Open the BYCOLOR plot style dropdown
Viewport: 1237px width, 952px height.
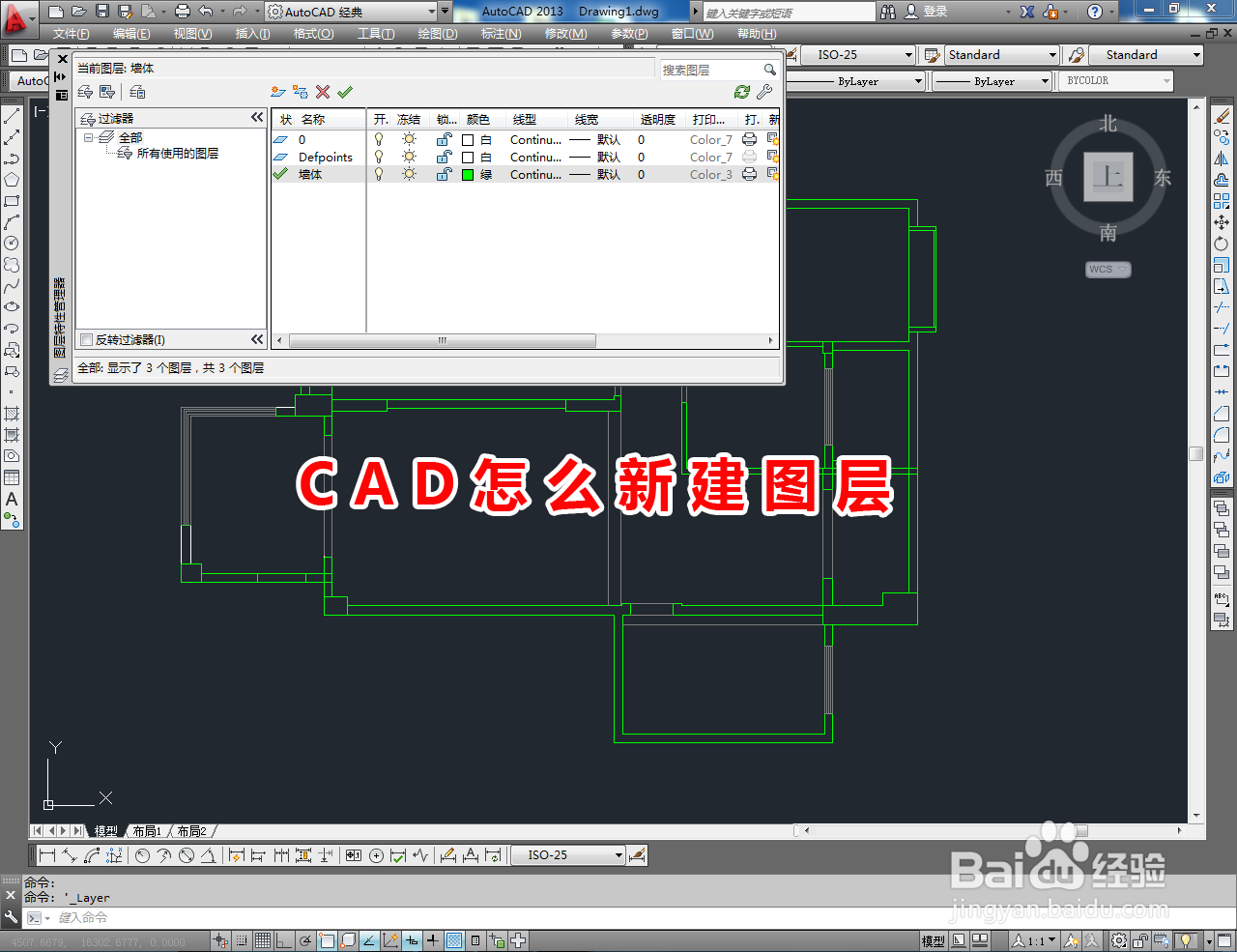1117,81
